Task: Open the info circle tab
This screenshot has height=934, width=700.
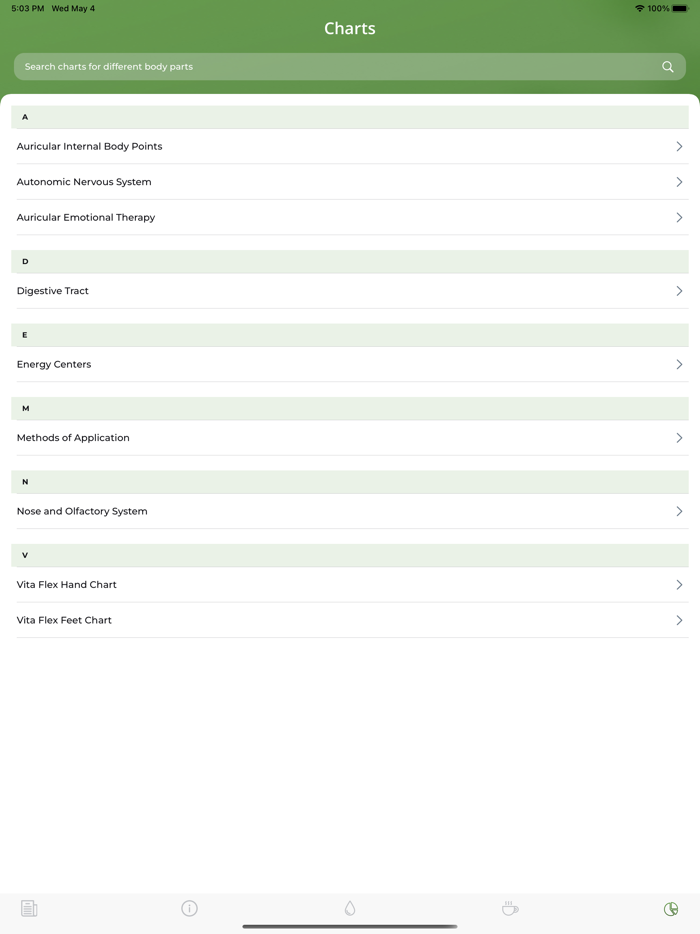Action: (x=189, y=908)
